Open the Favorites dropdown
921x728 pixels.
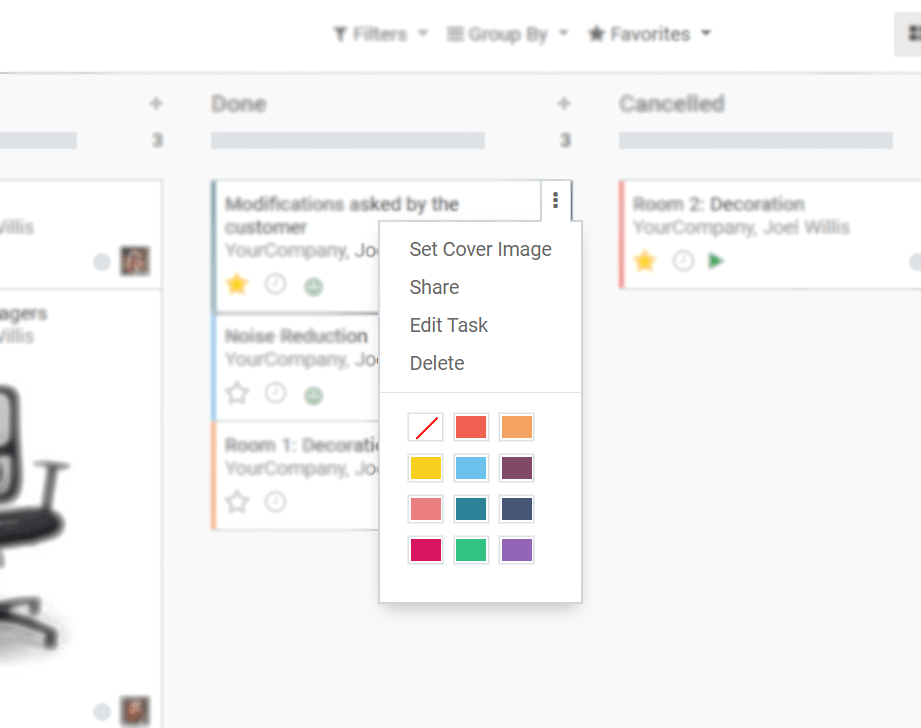click(649, 34)
